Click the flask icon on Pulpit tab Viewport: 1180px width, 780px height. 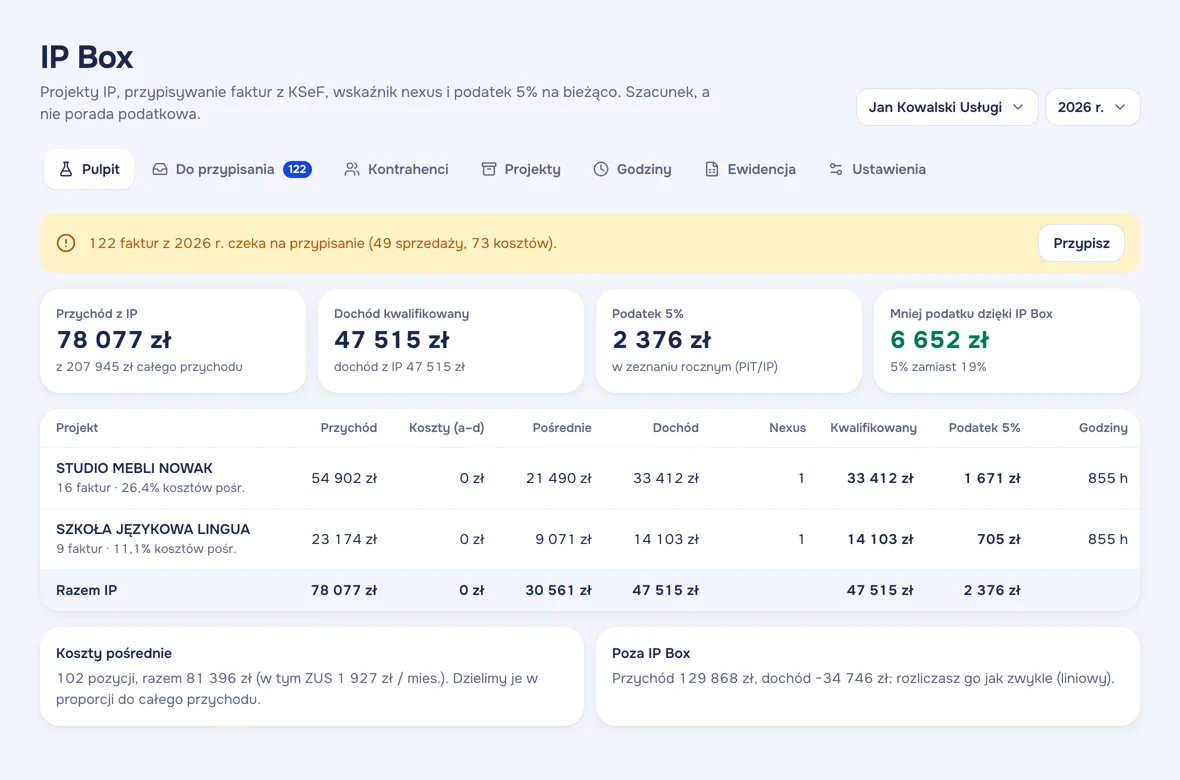point(66,169)
